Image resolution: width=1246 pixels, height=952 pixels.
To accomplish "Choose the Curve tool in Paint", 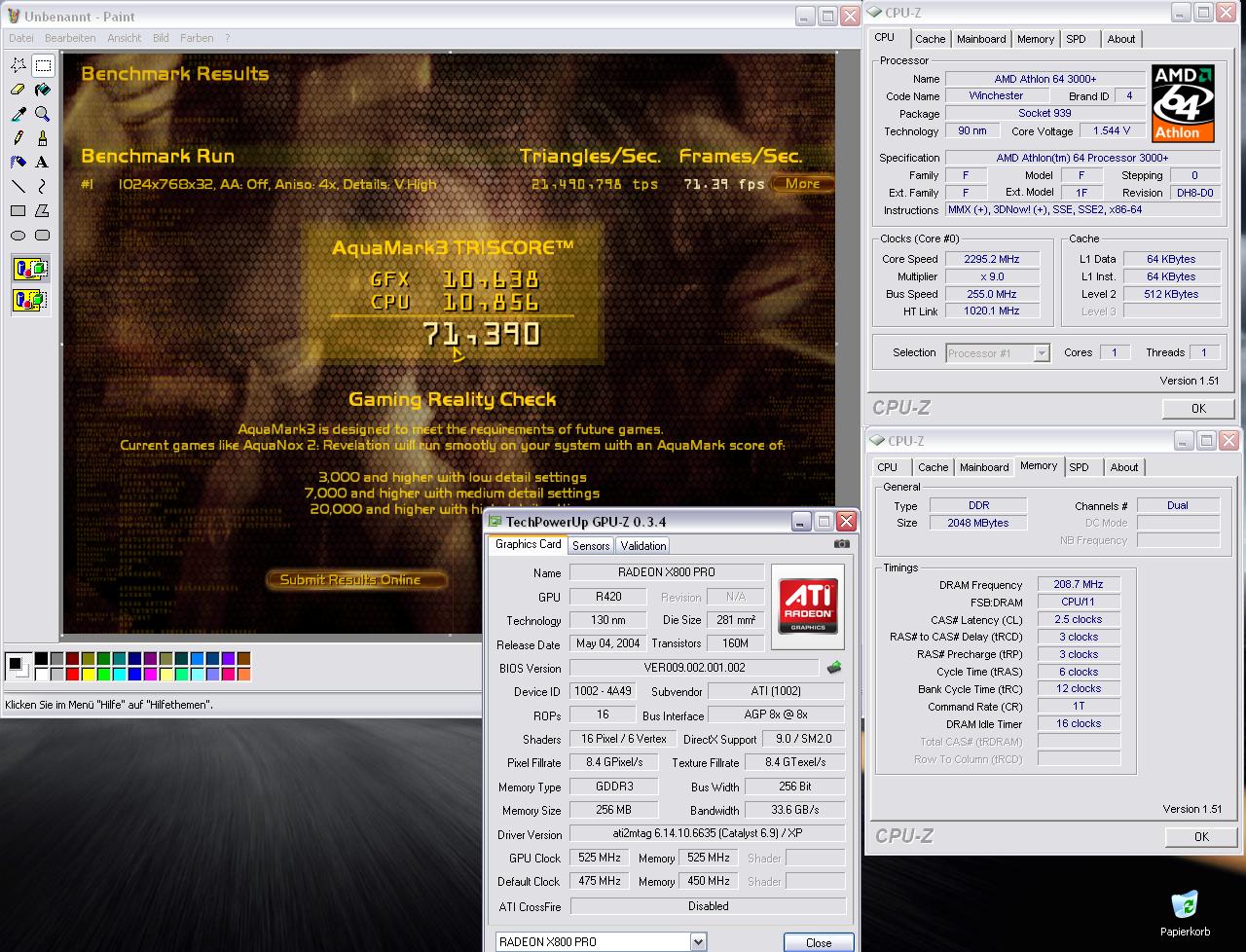I will [43, 187].
